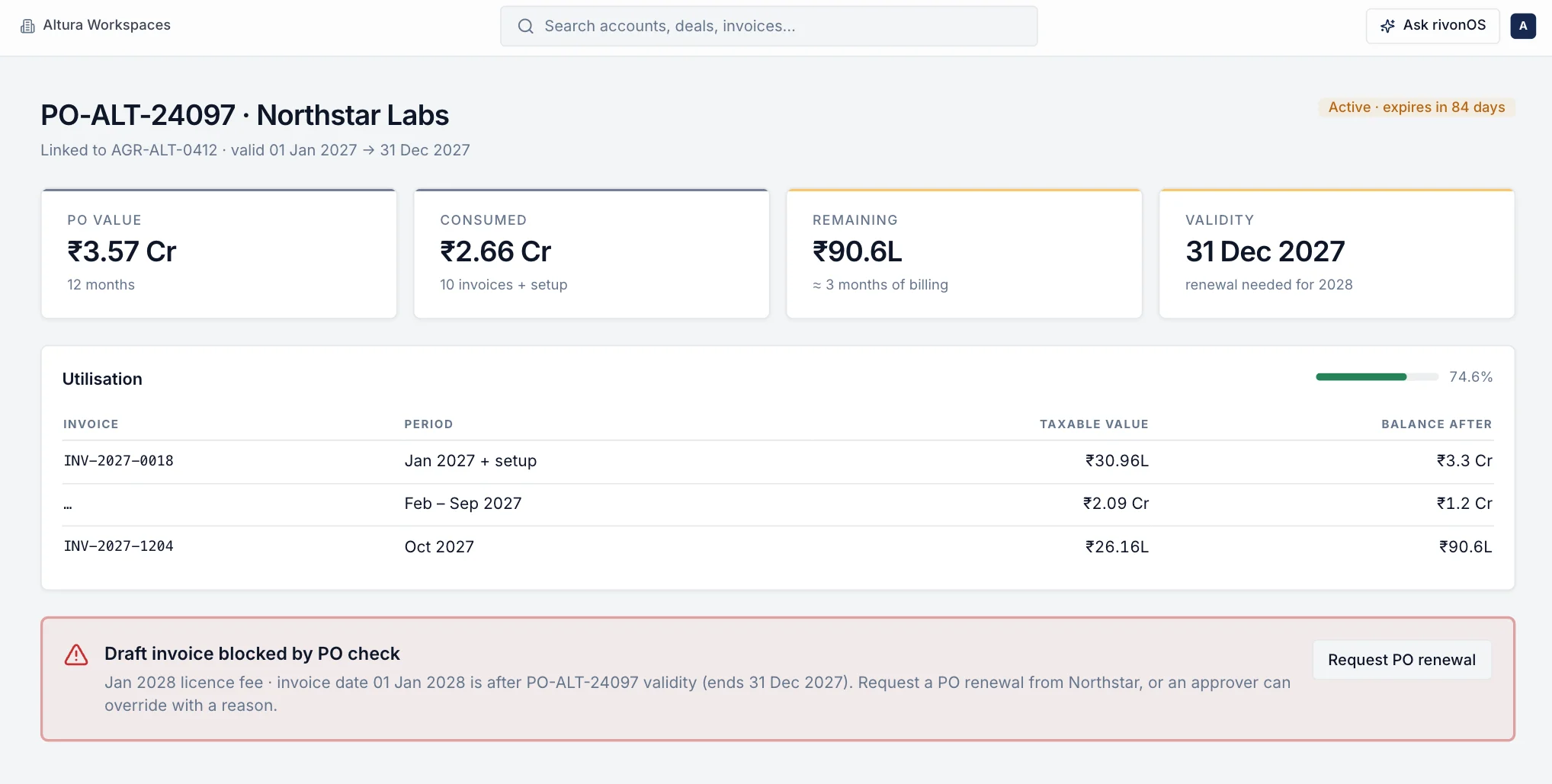
Task: Click the BALANCE AFTER column header
Action: tap(1436, 424)
